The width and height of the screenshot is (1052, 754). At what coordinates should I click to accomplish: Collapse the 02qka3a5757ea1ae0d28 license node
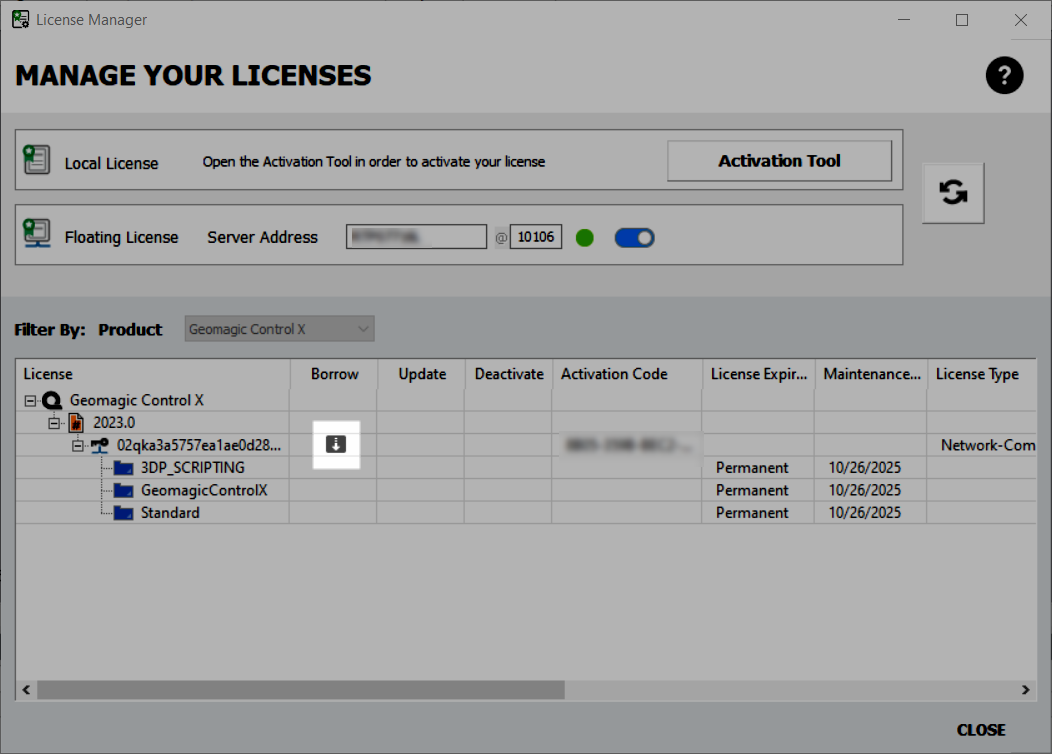[77, 444]
